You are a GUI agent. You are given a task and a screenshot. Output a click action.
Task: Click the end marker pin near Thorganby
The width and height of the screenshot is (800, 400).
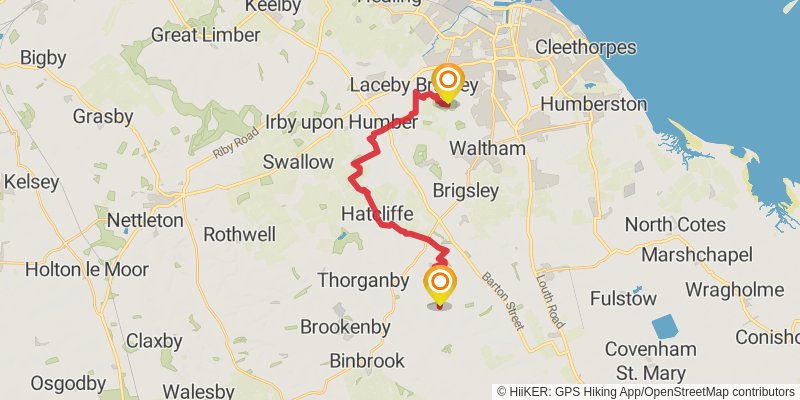point(440,287)
